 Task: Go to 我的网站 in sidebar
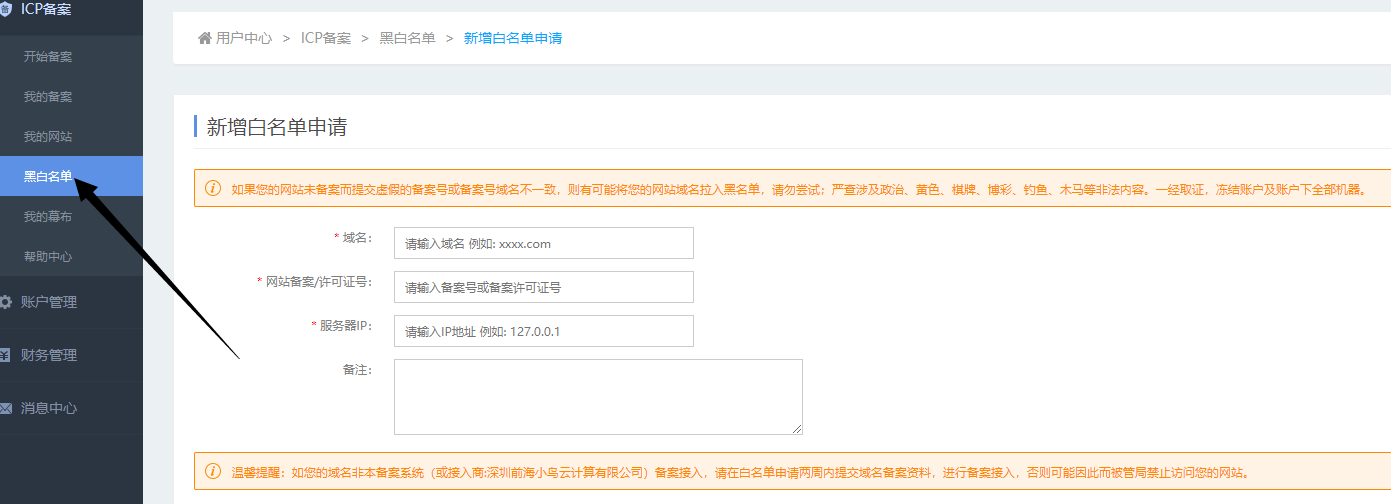[48, 137]
